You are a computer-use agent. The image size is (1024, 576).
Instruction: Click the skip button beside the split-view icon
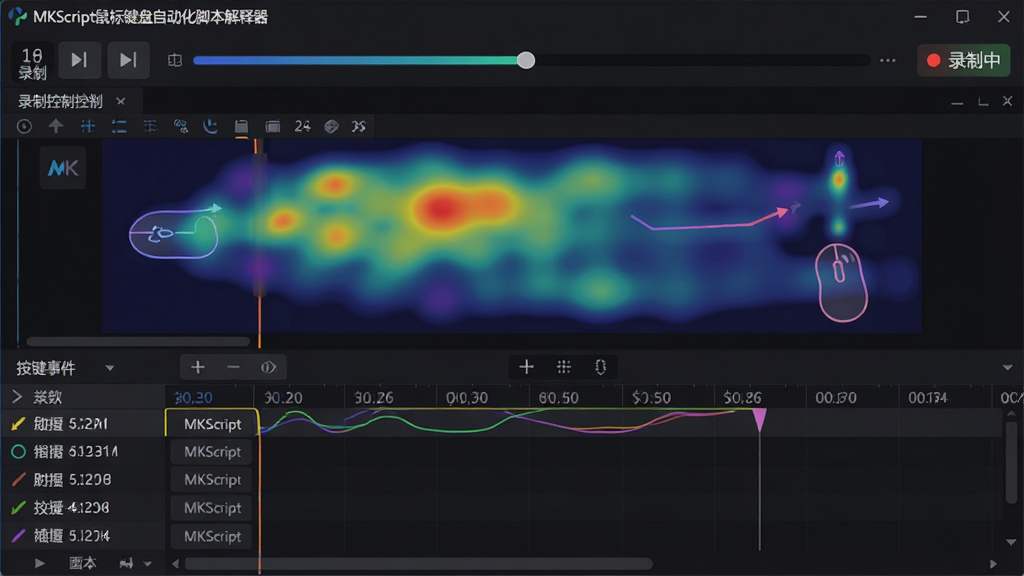click(x=128, y=60)
